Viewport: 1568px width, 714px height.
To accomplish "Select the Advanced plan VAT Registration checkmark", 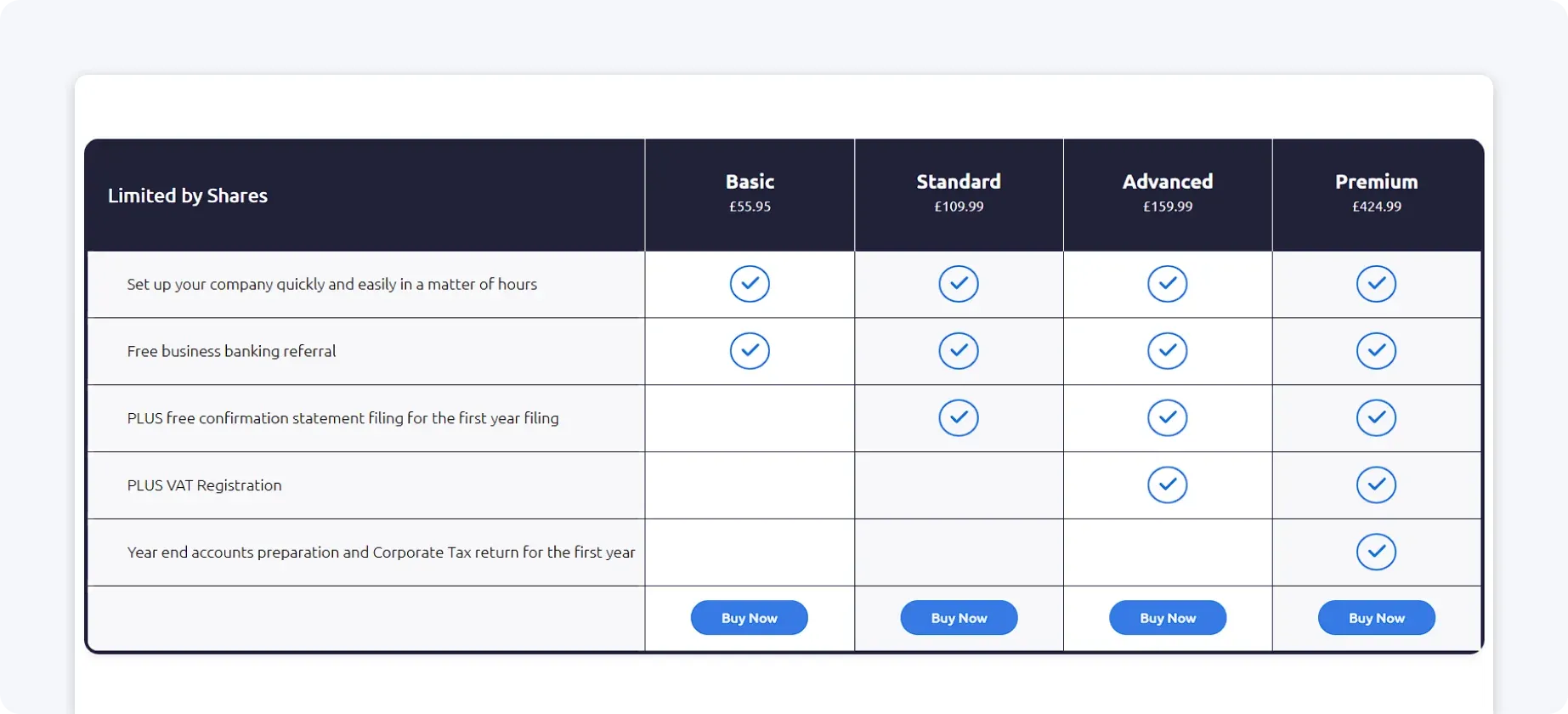I will (x=1167, y=484).
